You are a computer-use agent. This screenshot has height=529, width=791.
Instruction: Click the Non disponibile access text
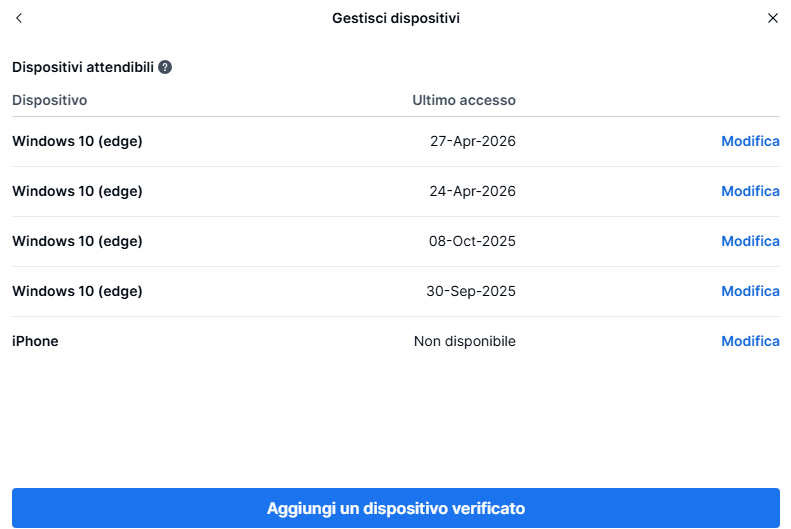(x=465, y=341)
